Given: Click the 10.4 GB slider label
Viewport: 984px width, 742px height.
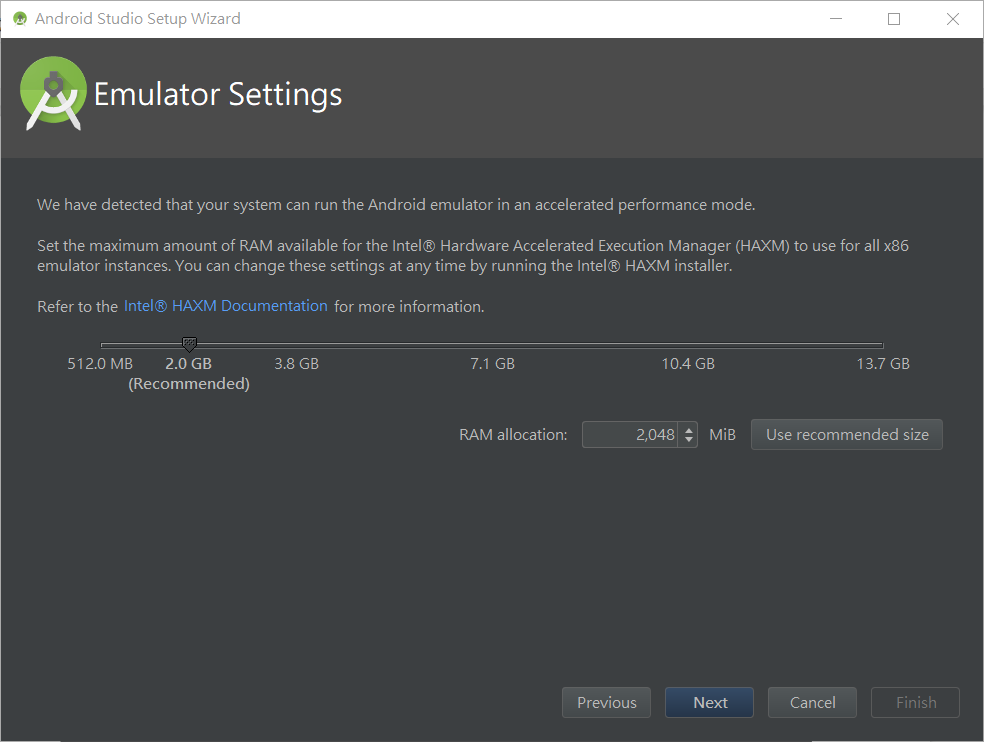Looking at the screenshot, I should 688,363.
